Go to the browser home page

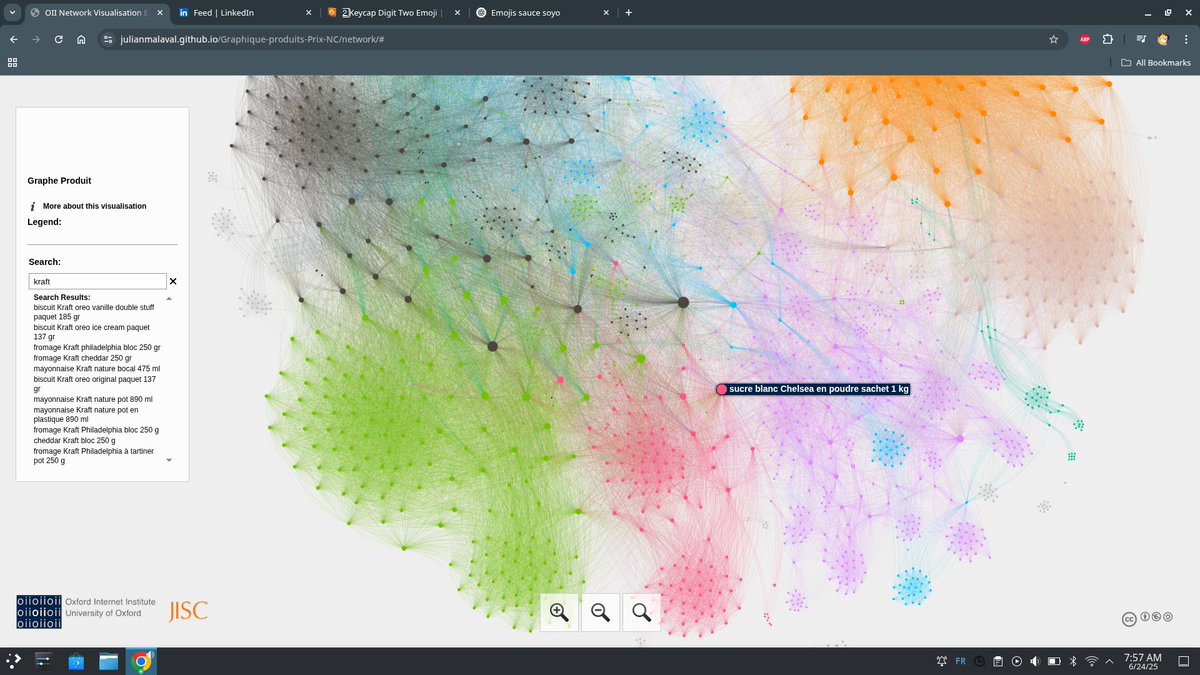pyautogui.click(x=81, y=39)
